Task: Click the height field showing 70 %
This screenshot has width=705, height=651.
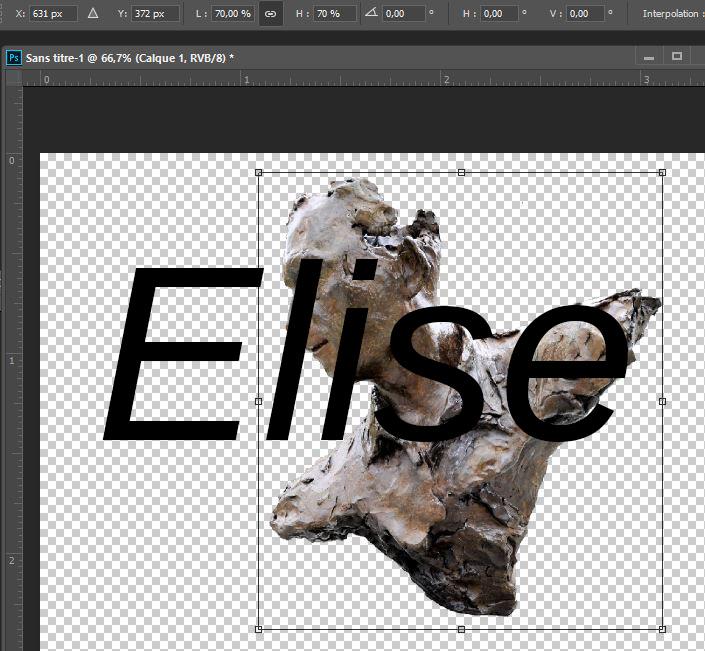Action: 334,14
